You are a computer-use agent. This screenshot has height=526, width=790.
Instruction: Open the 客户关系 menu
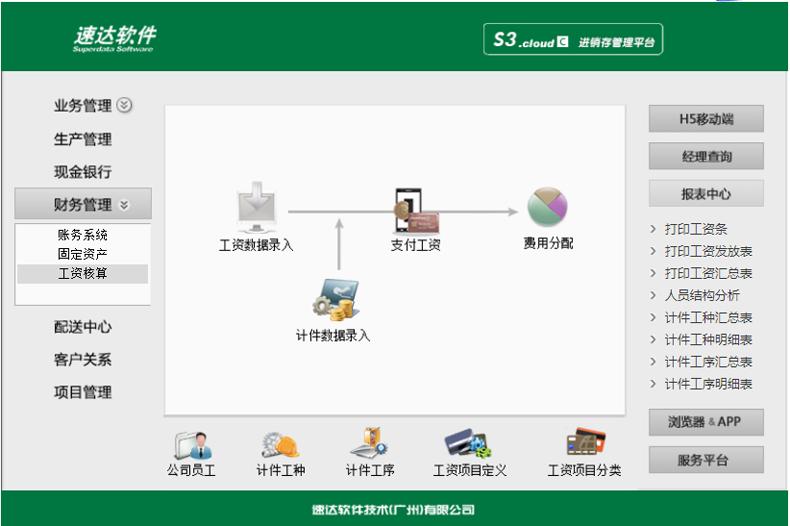pyautogui.click(x=83, y=360)
